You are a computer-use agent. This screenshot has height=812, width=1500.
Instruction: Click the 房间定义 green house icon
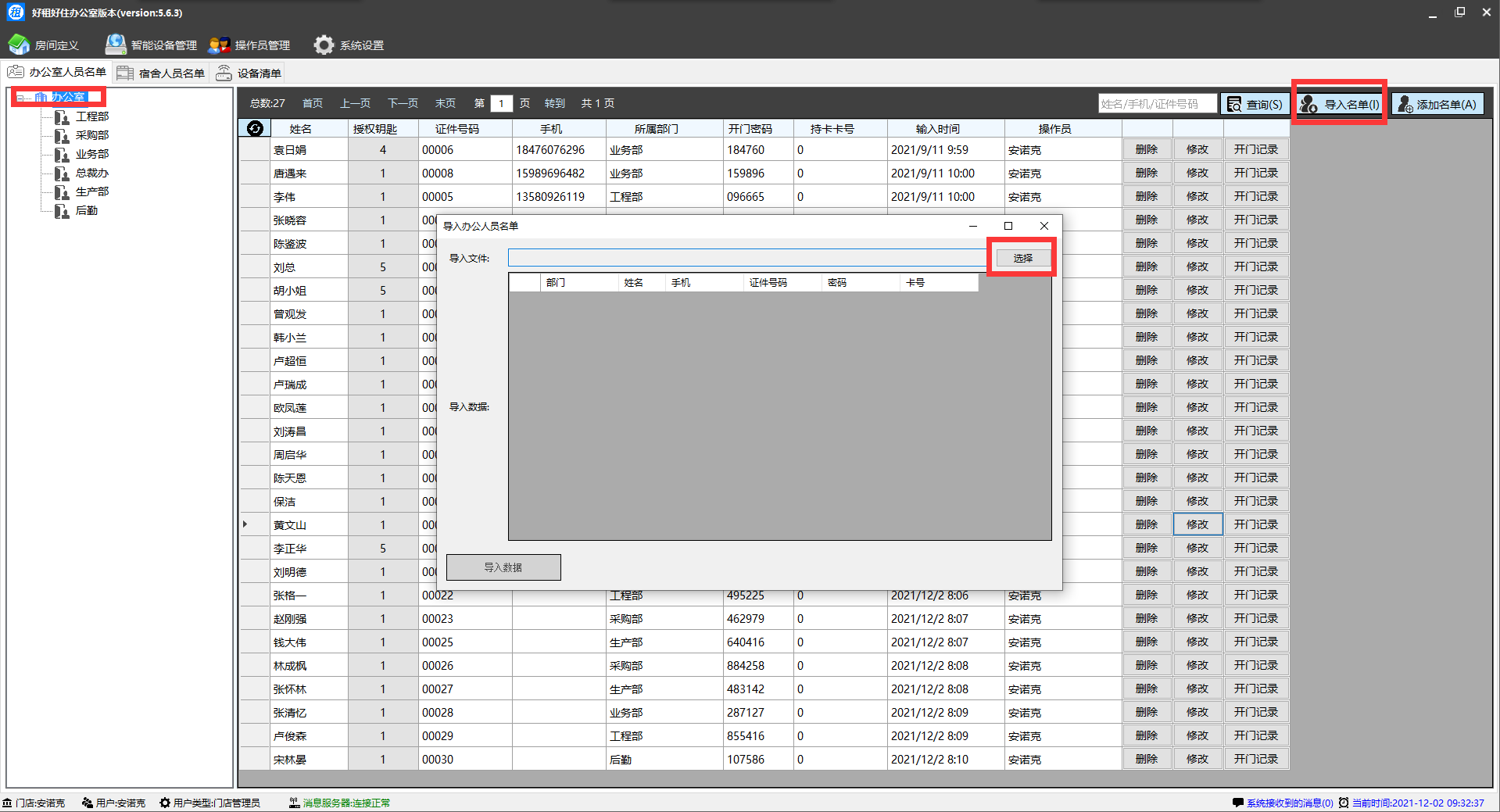(x=19, y=45)
